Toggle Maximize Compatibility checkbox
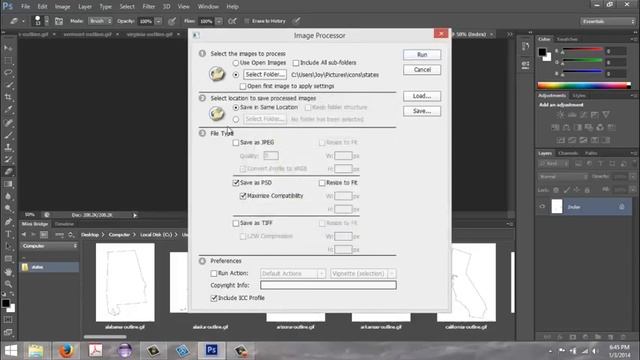This screenshot has width=640, height=360. 243,196
